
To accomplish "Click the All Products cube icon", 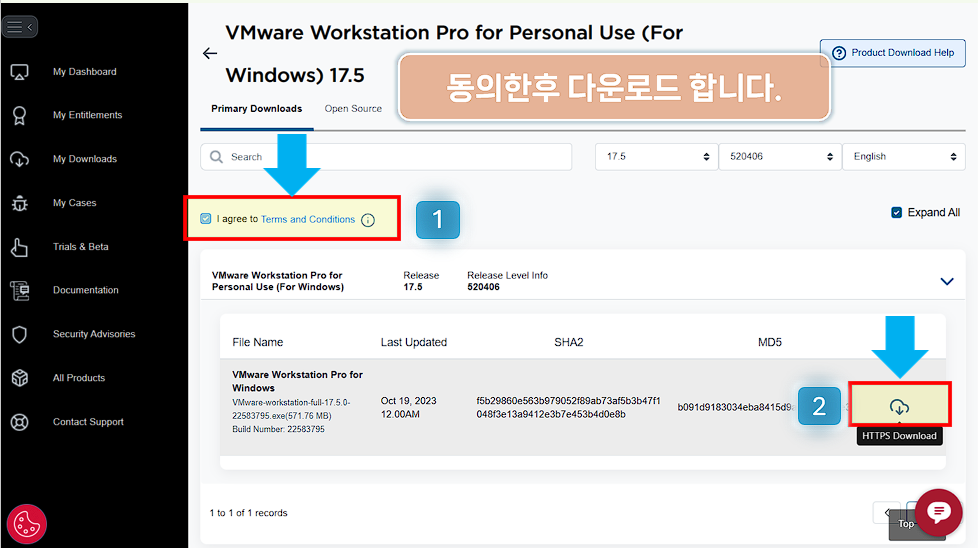I will click(x=19, y=378).
